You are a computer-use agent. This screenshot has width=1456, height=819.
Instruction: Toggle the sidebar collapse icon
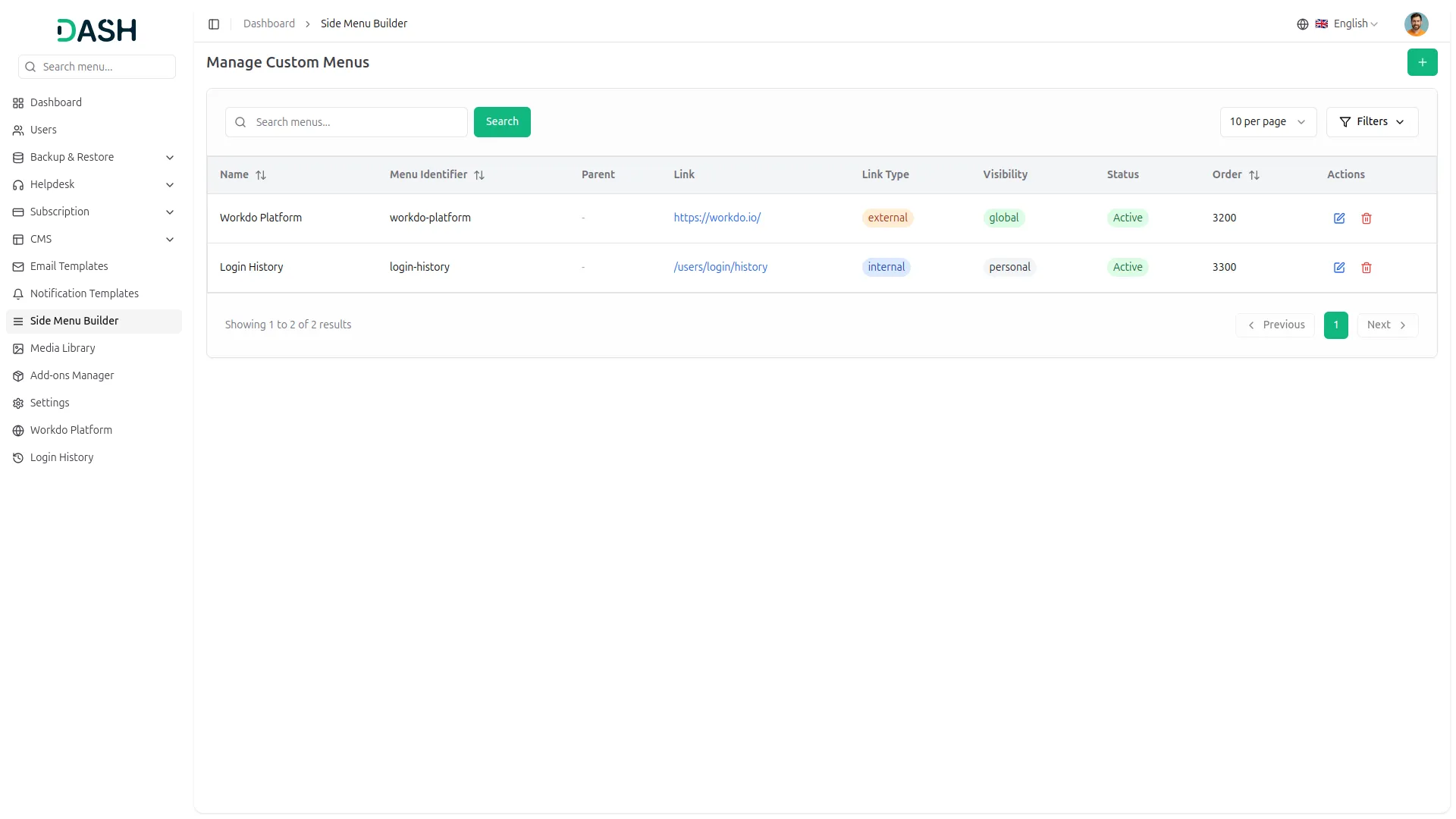(214, 24)
